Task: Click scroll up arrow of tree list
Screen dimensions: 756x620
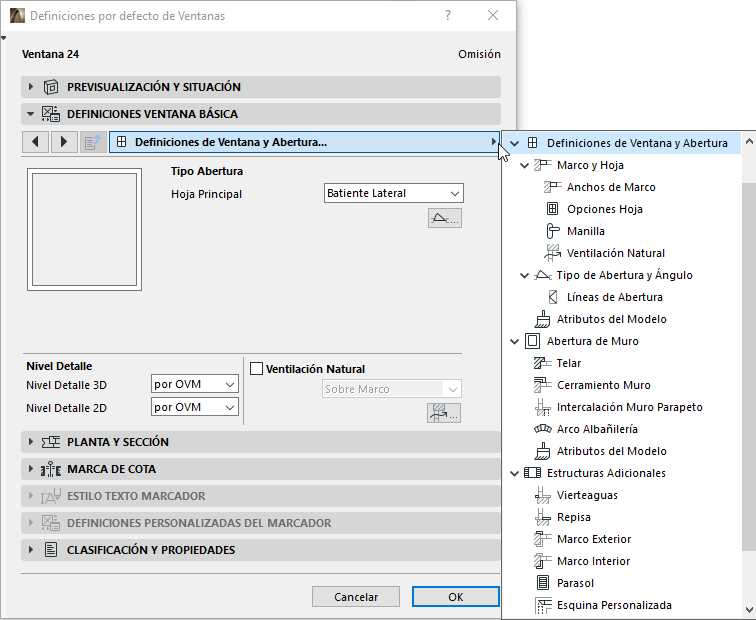Action: pos(749,141)
